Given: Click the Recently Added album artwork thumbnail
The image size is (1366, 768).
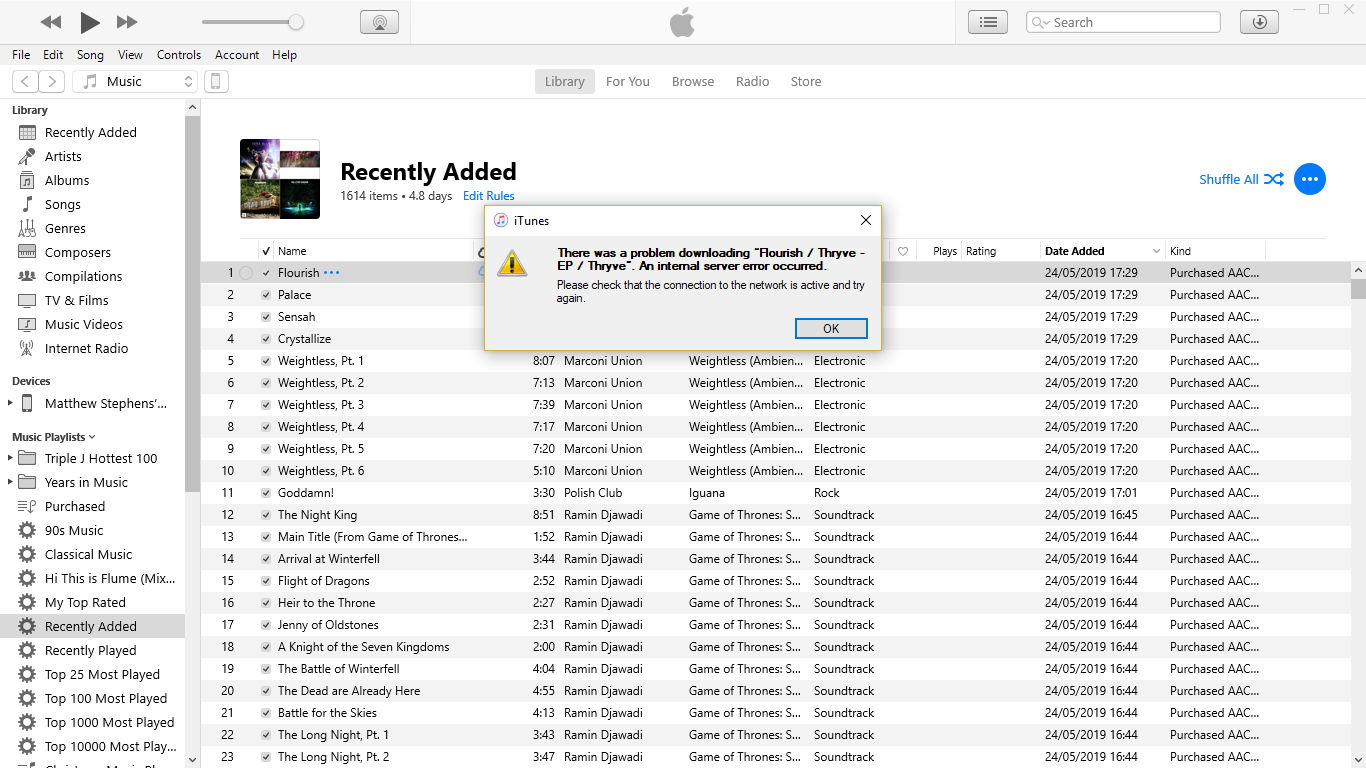Looking at the screenshot, I should [280, 179].
